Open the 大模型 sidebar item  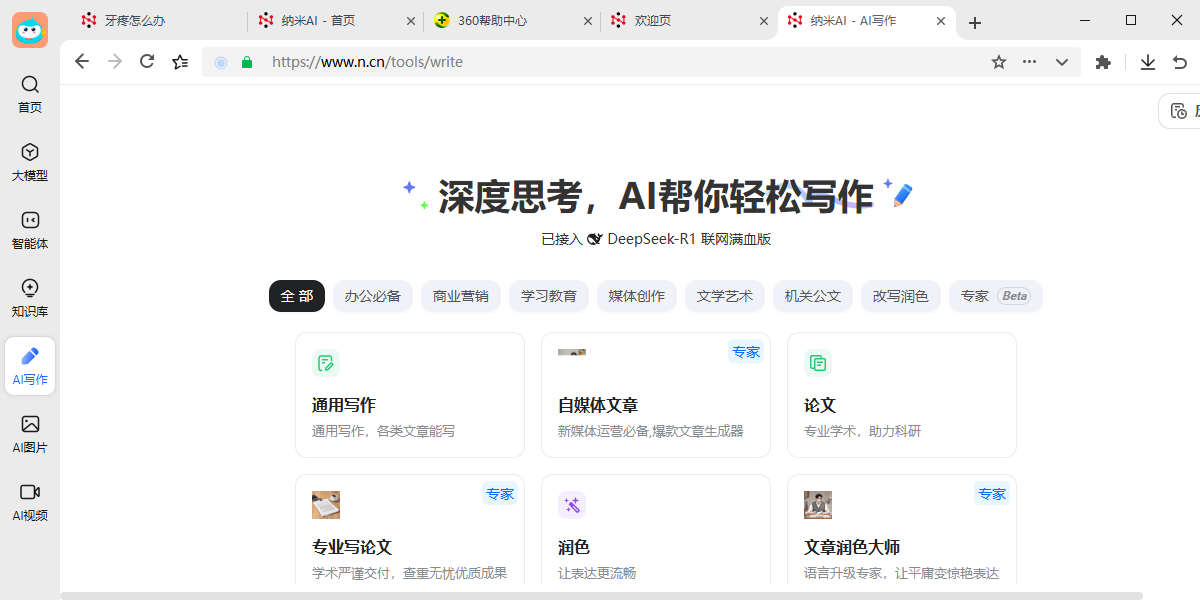pyautogui.click(x=30, y=162)
